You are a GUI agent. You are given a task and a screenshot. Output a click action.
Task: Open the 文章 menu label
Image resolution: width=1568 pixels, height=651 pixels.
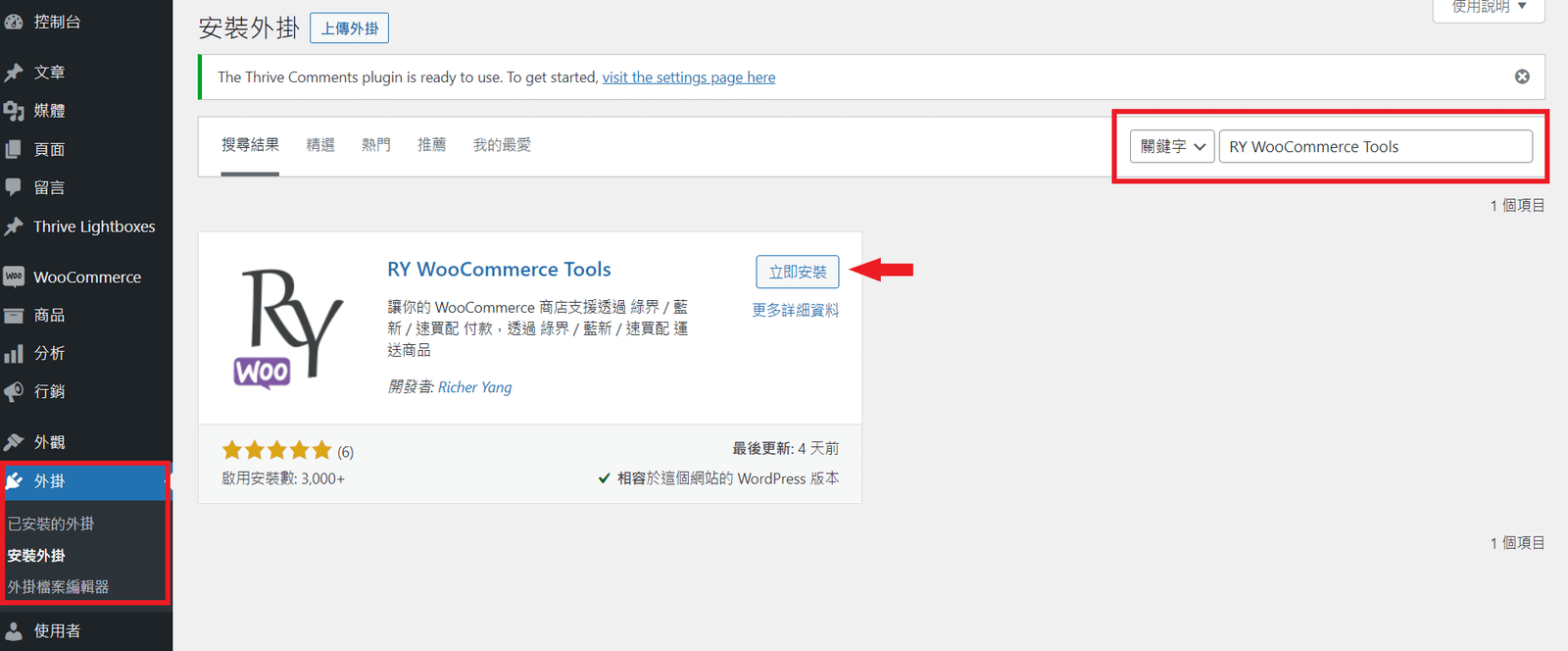(x=49, y=73)
